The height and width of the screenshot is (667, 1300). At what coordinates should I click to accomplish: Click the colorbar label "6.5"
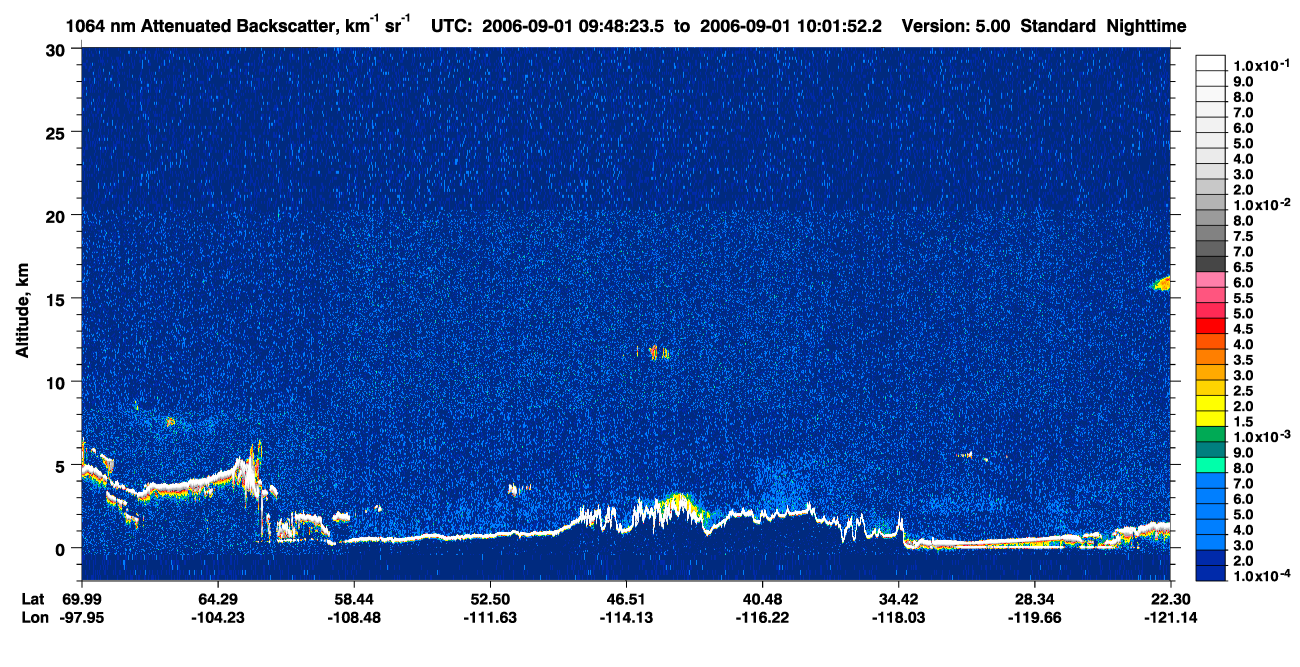point(1243,267)
